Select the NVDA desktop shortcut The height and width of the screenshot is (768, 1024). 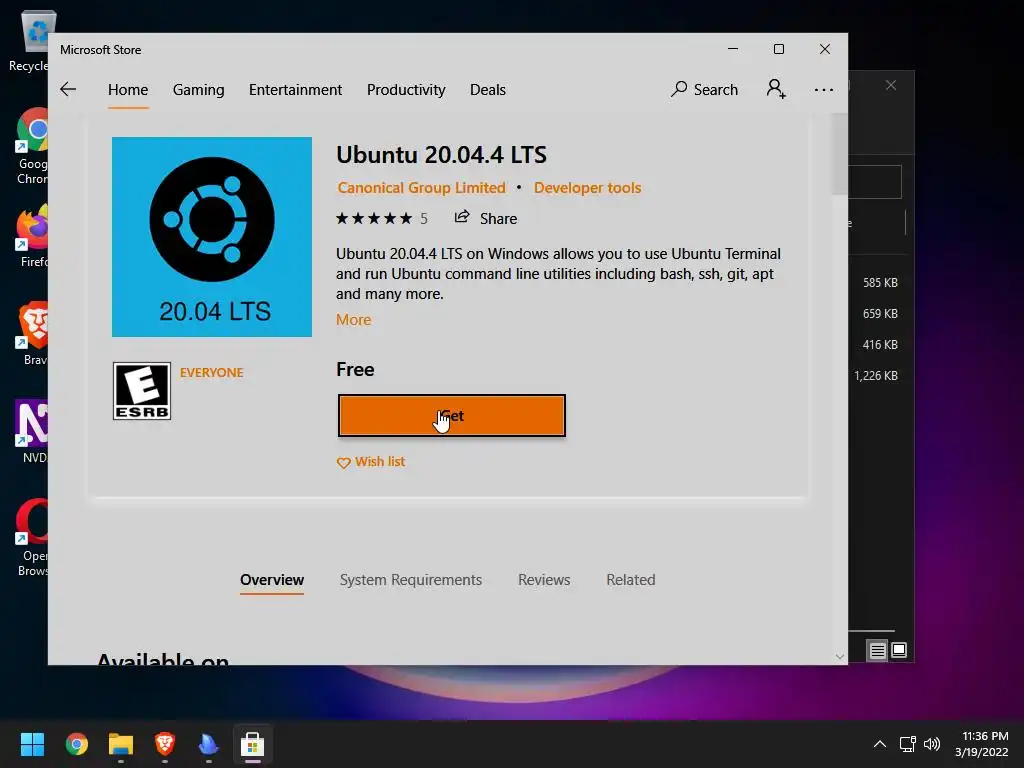[x=32, y=432]
